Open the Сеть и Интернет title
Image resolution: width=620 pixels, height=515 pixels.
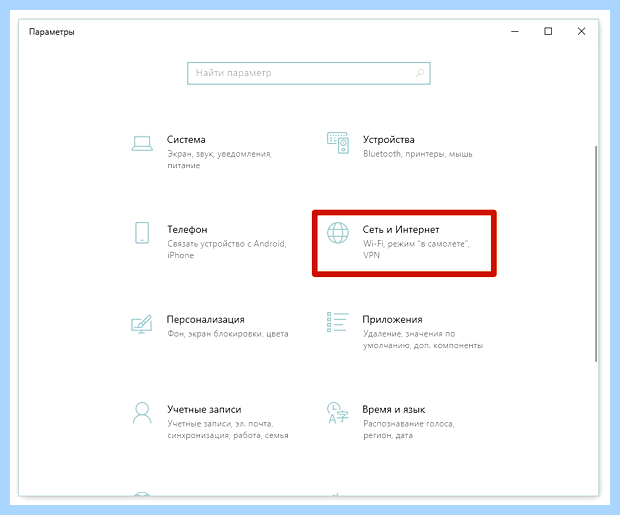tap(401, 229)
